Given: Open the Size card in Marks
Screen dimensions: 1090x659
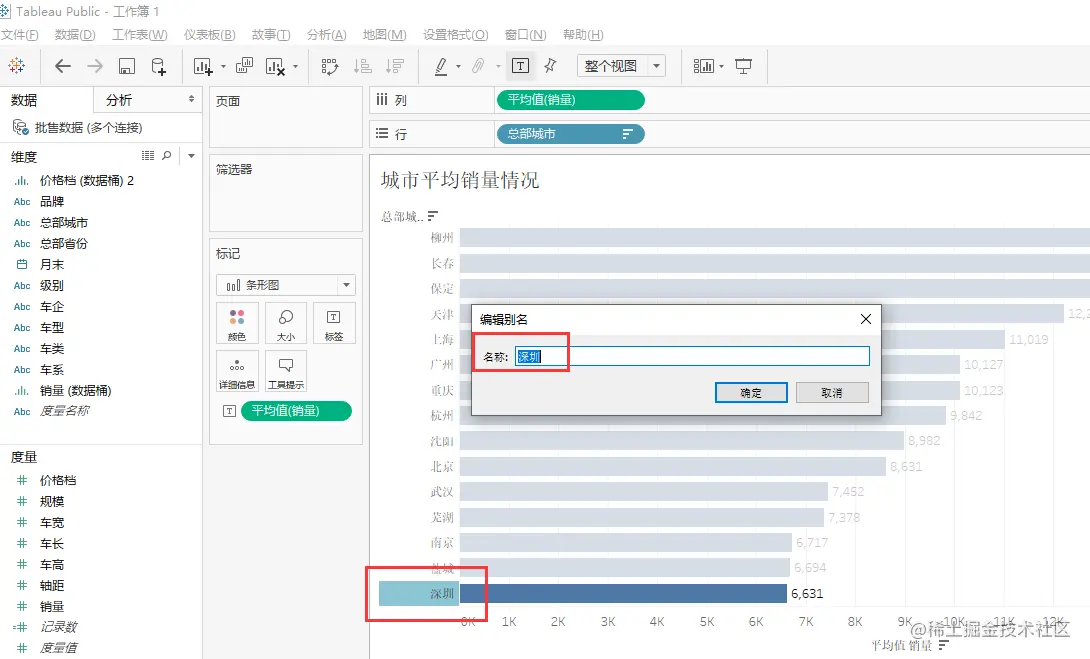Looking at the screenshot, I should point(286,323).
